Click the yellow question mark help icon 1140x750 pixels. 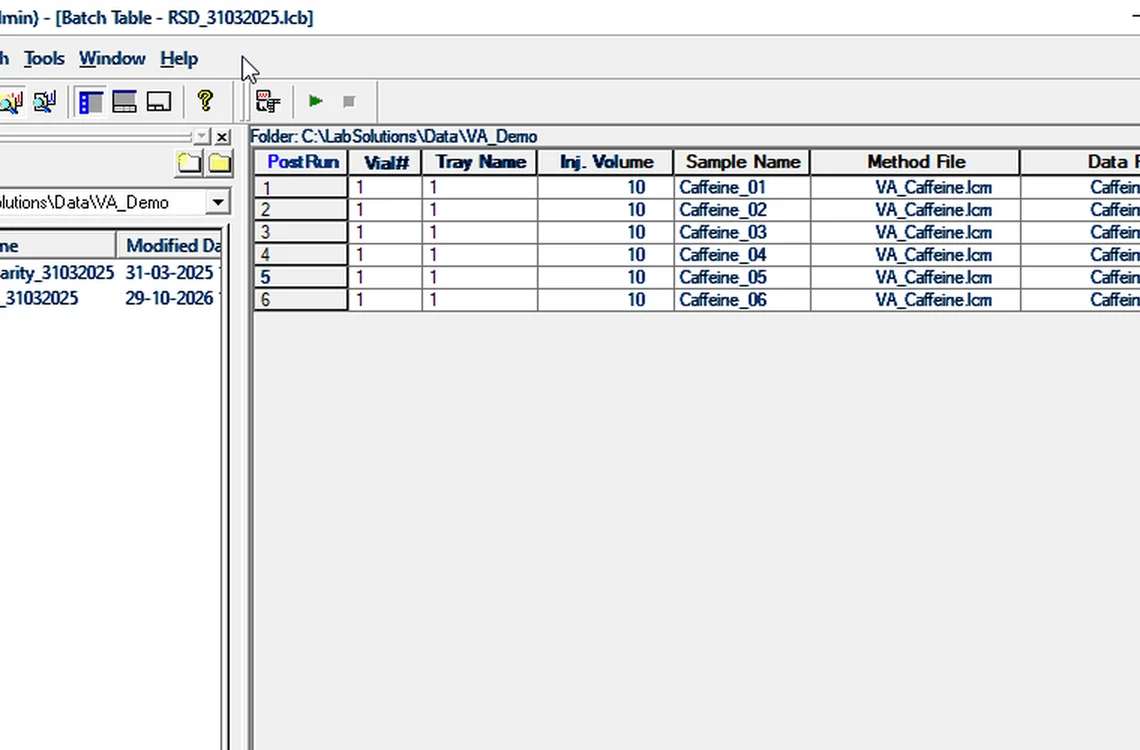pyautogui.click(x=205, y=101)
